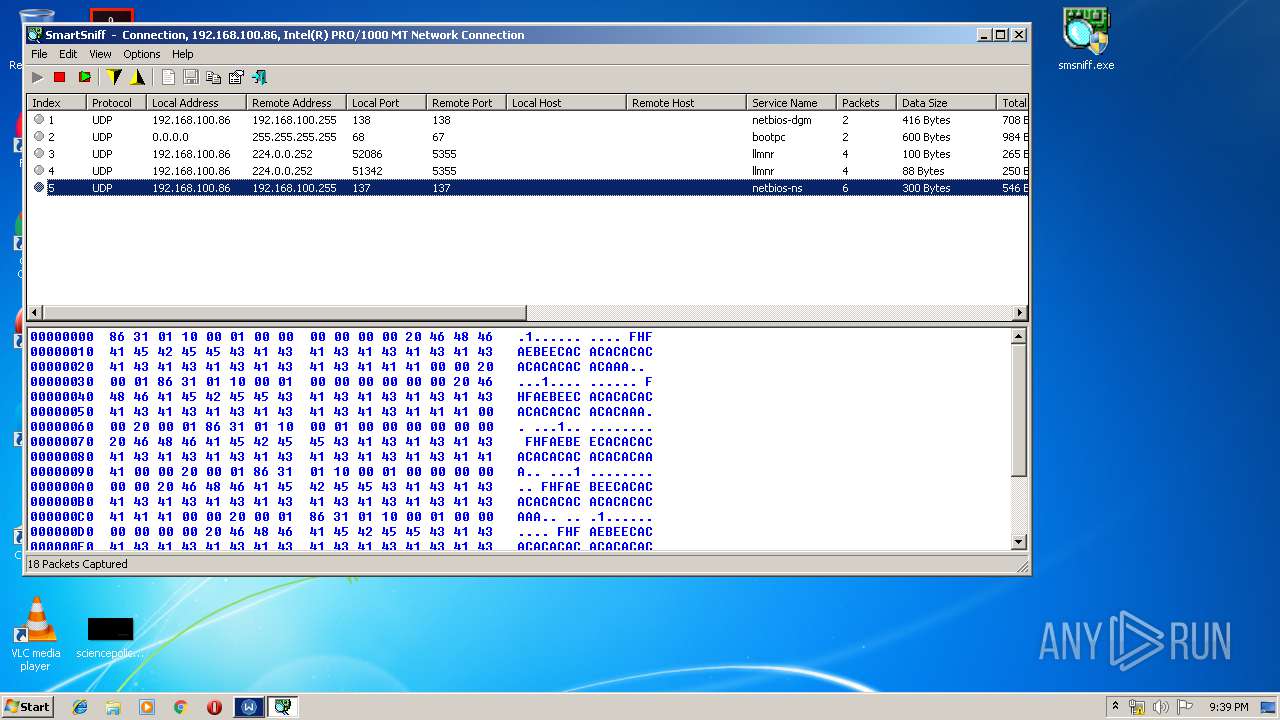Open the File menu

(x=39, y=54)
